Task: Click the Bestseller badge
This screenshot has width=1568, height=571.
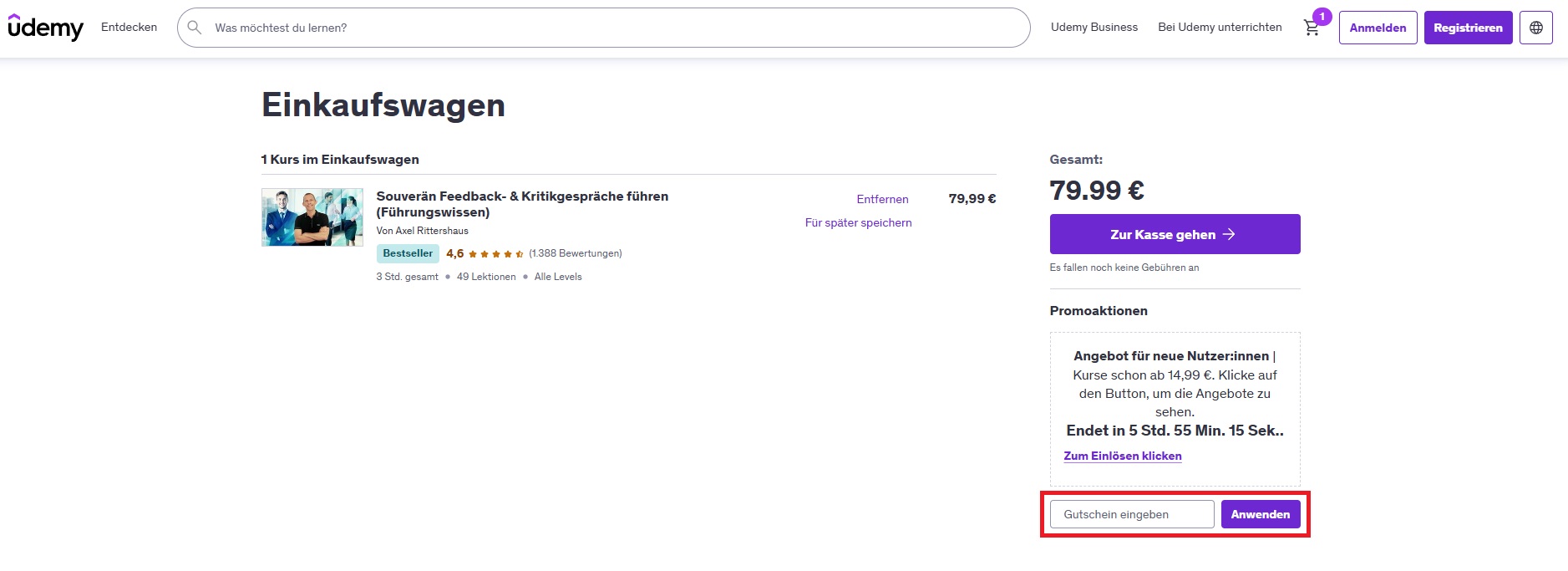Action: tap(408, 253)
